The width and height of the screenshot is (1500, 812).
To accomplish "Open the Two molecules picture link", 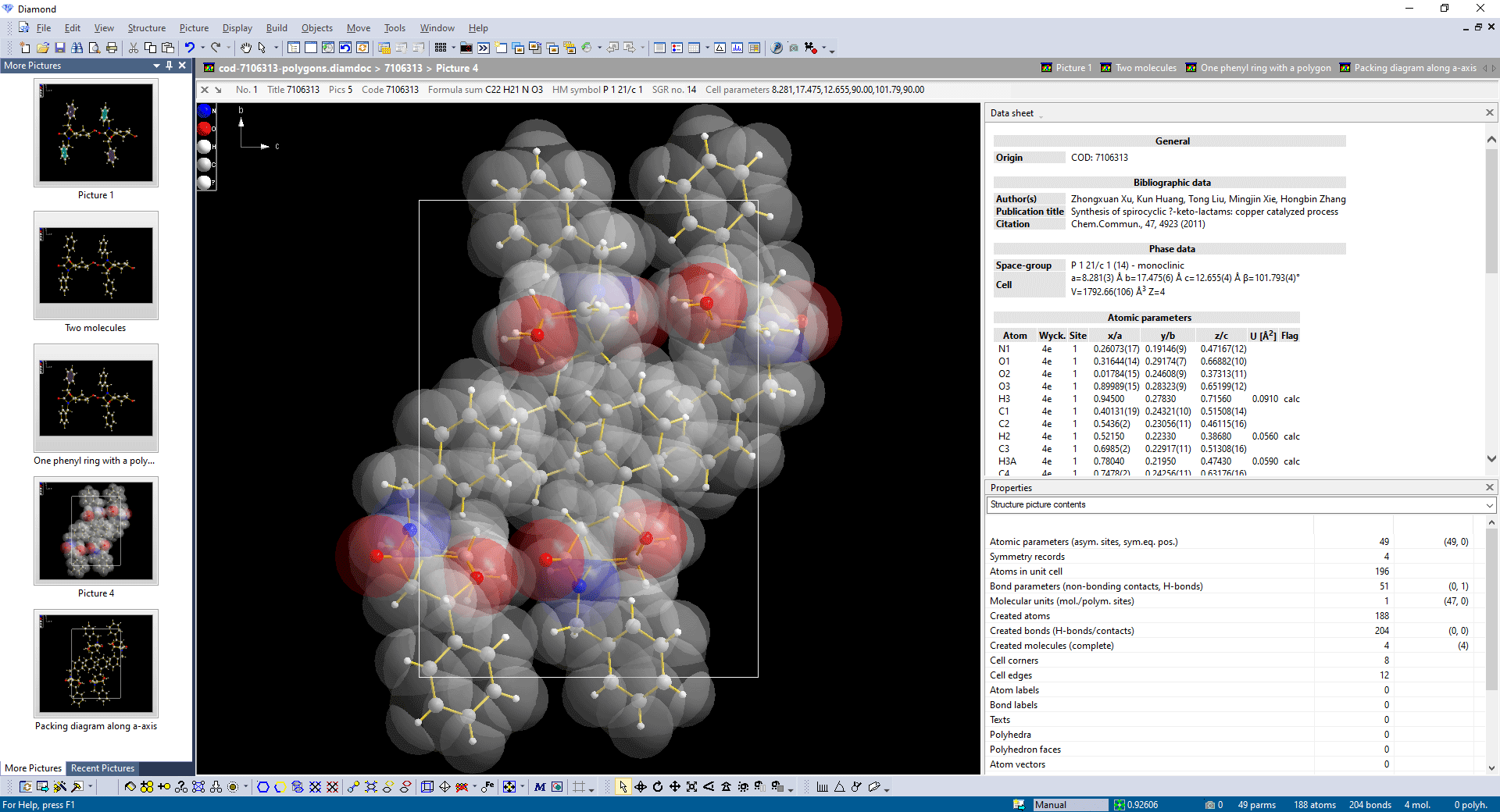I will point(1145,68).
